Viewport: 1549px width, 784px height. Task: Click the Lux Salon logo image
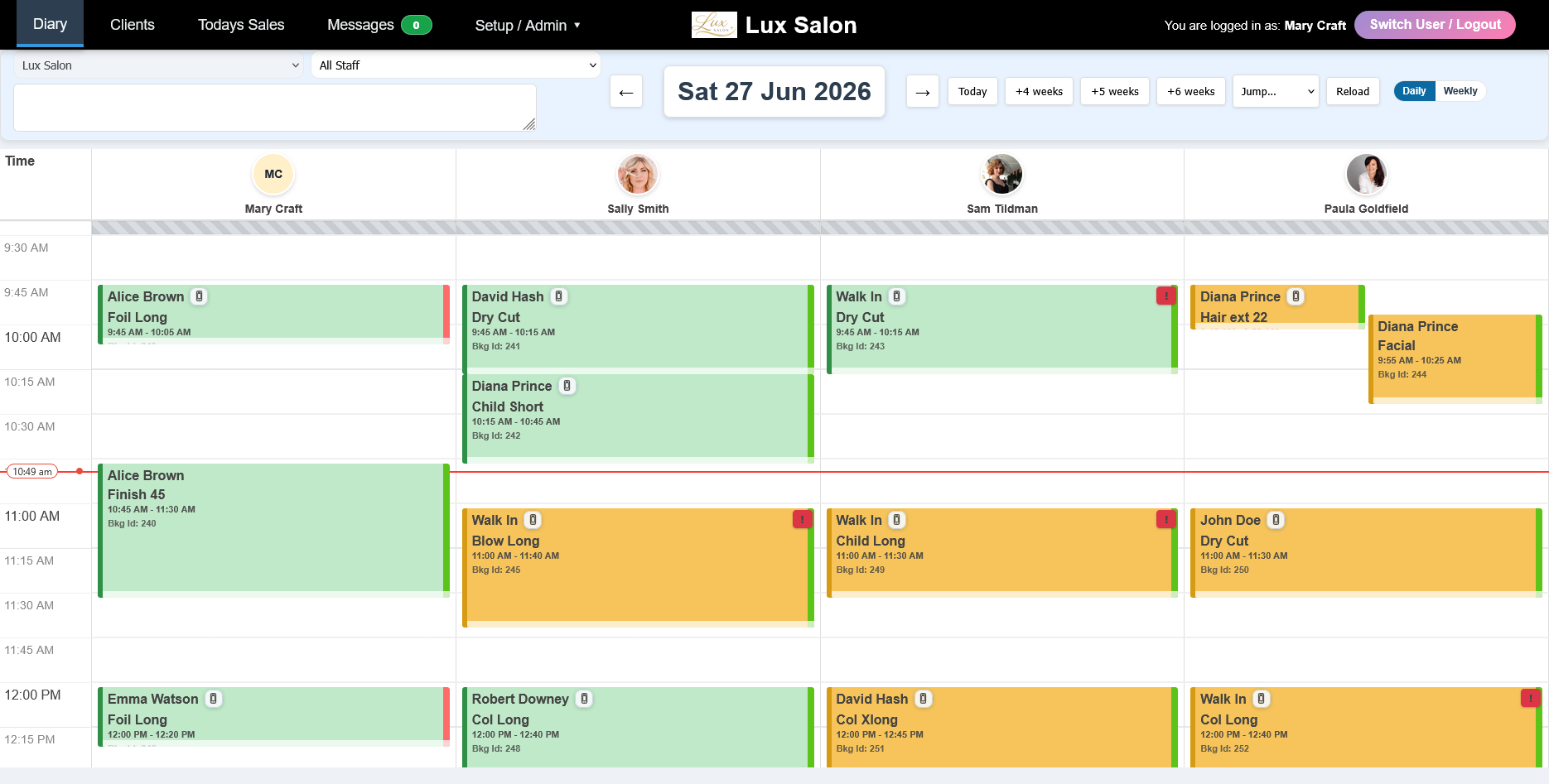coord(714,25)
